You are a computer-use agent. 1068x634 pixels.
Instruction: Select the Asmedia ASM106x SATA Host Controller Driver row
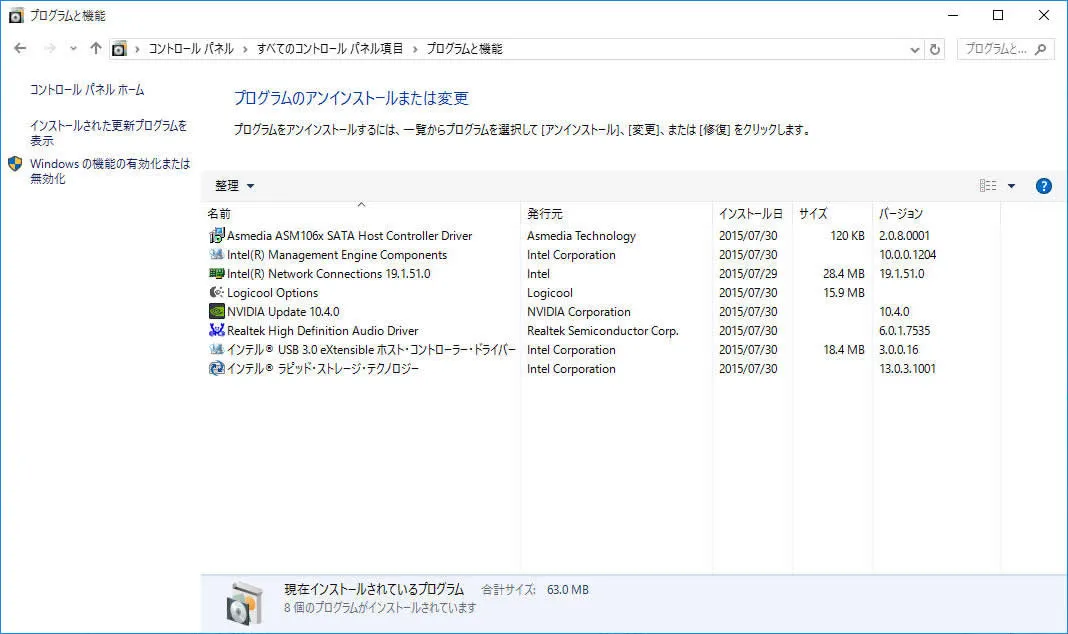tap(602, 236)
